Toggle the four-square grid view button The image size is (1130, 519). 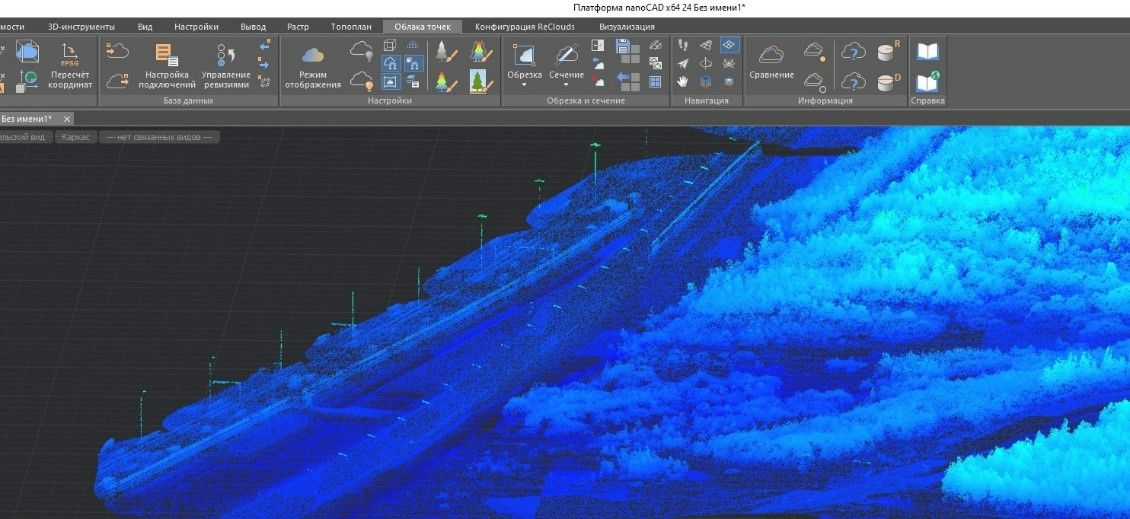pos(655,81)
